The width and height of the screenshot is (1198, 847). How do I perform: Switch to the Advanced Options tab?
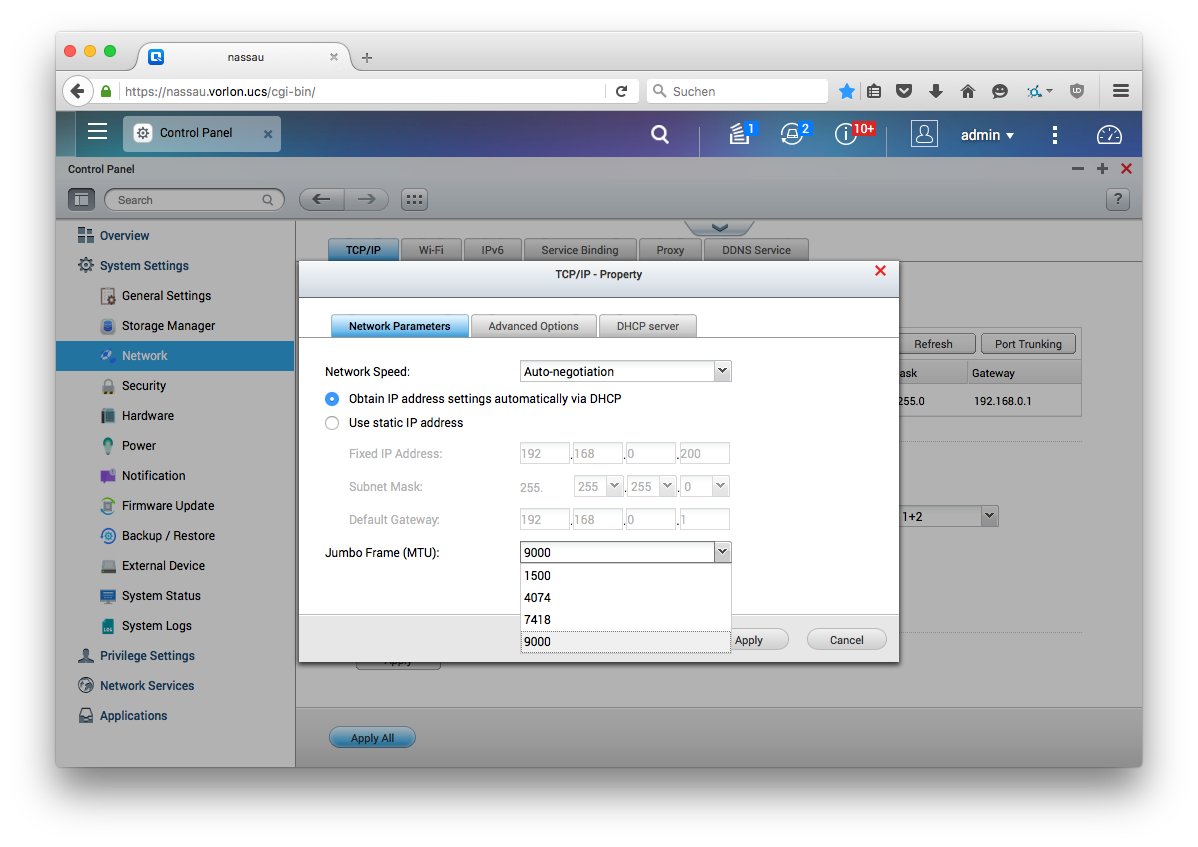click(533, 326)
